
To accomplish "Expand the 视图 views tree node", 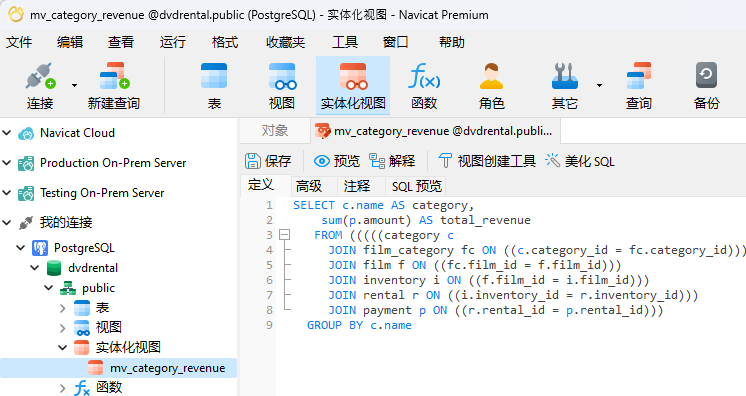I will coord(62,328).
